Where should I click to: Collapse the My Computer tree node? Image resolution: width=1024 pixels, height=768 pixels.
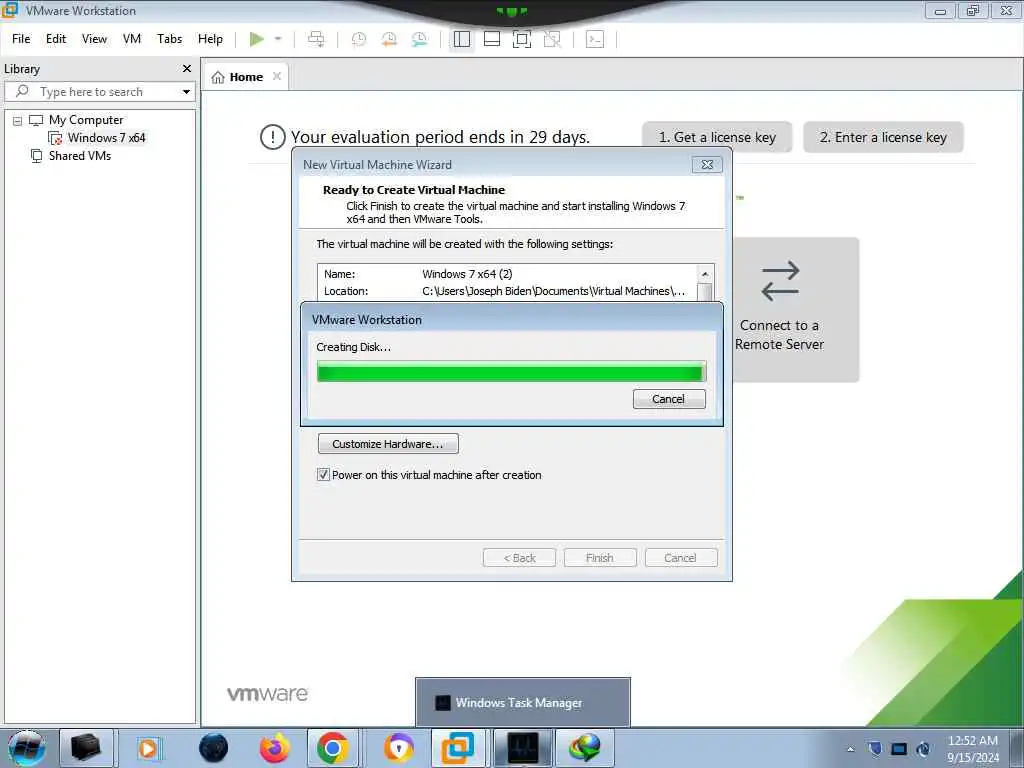click(18, 121)
